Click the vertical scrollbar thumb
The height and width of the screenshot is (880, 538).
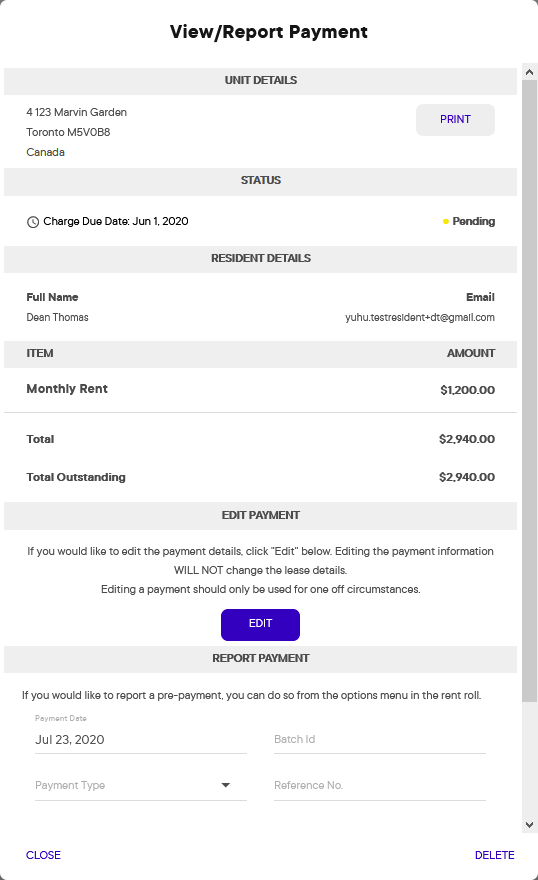pyautogui.click(x=529, y=390)
